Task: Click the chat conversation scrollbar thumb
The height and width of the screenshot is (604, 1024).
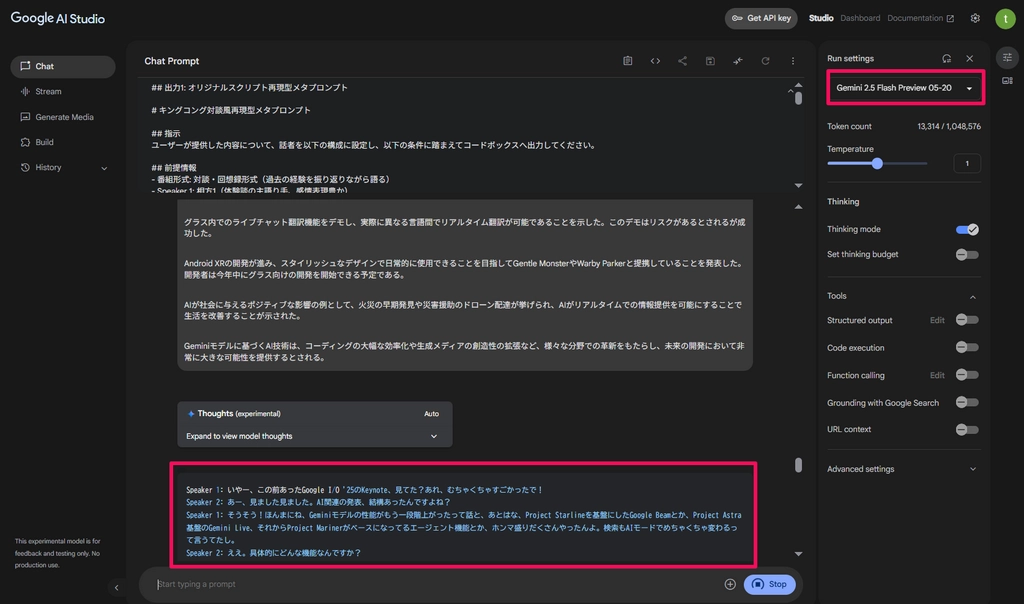Action: coord(798,465)
